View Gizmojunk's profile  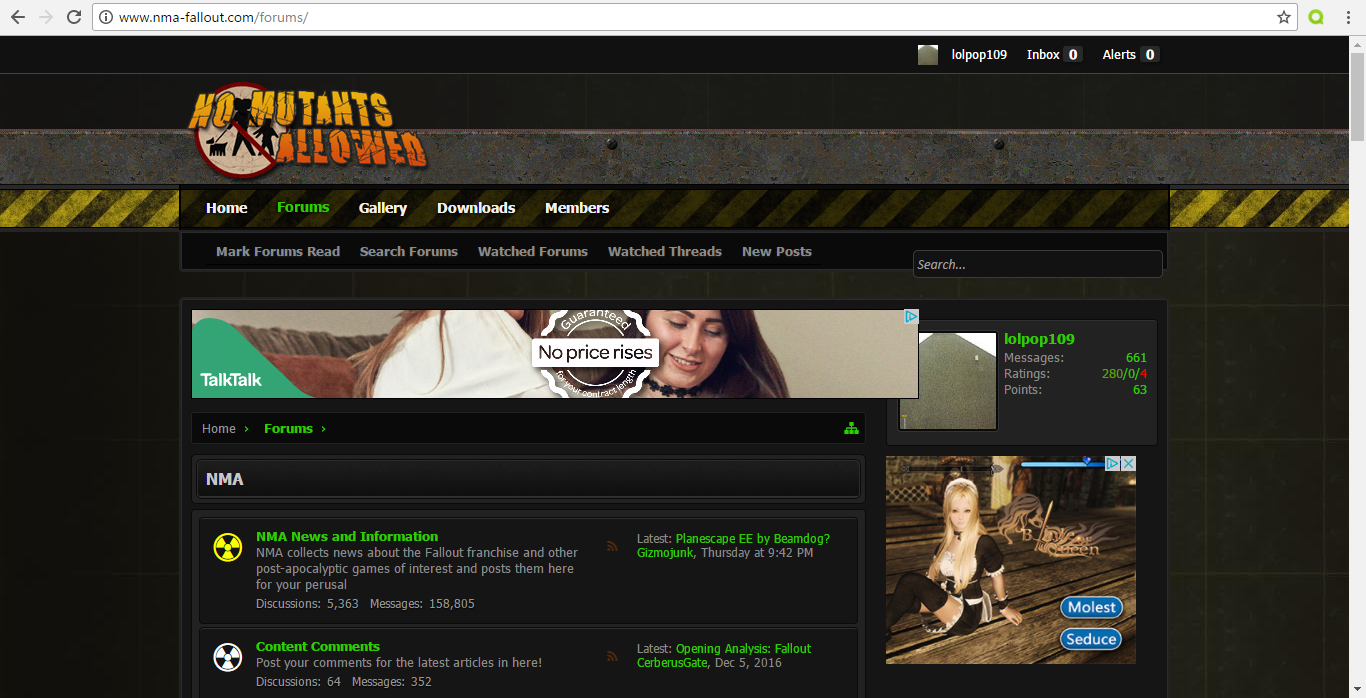pos(665,553)
